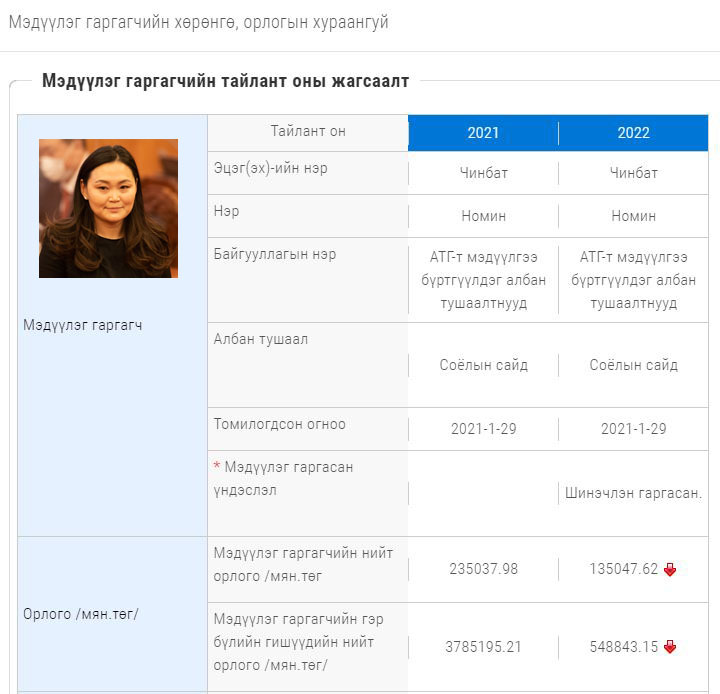Click the 'Орлого /мян.төг/' section label
720x694 pixels.
coord(81,614)
